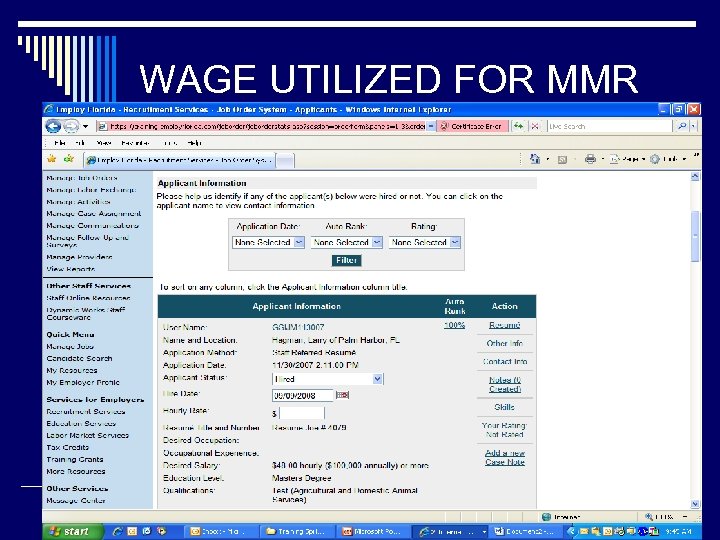Open Manage Job Orders in sidebar
This screenshot has width=720, height=540.
pos(82,178)
